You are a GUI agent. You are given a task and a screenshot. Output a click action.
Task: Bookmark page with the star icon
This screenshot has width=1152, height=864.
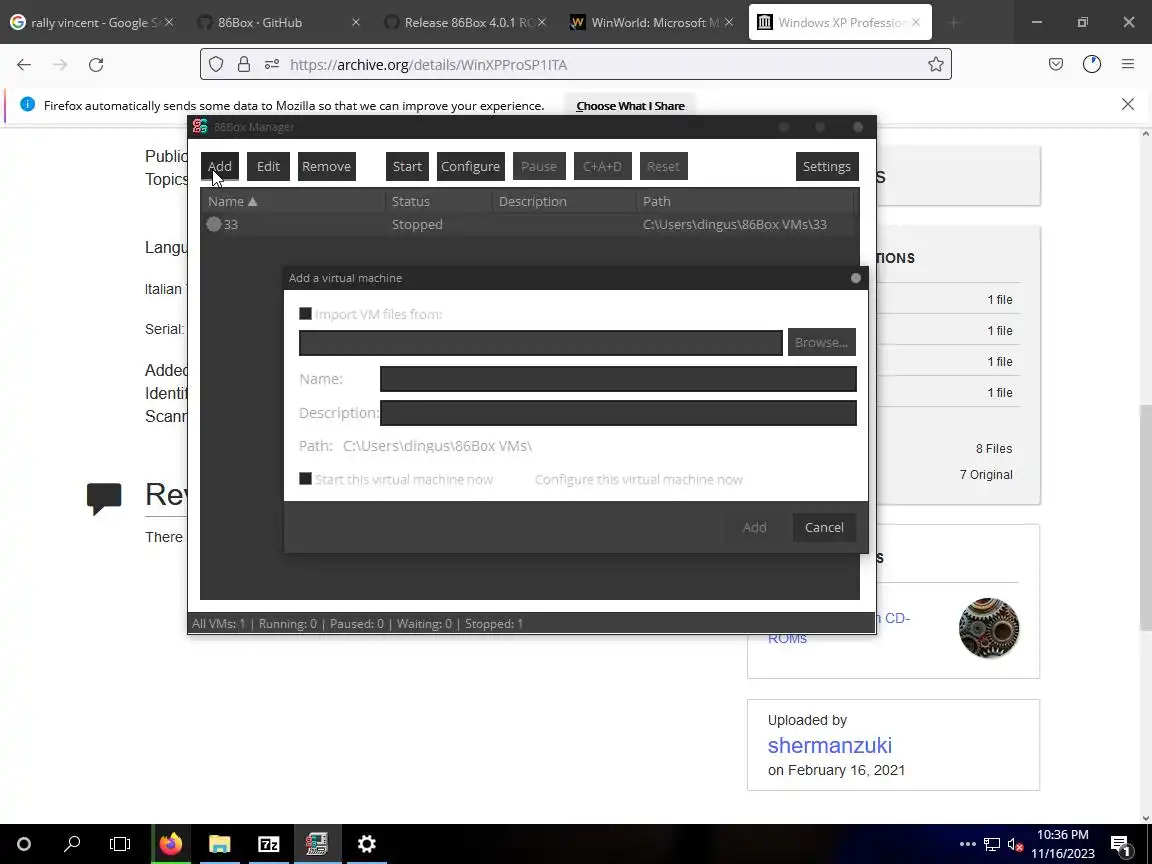click(935, 65)
